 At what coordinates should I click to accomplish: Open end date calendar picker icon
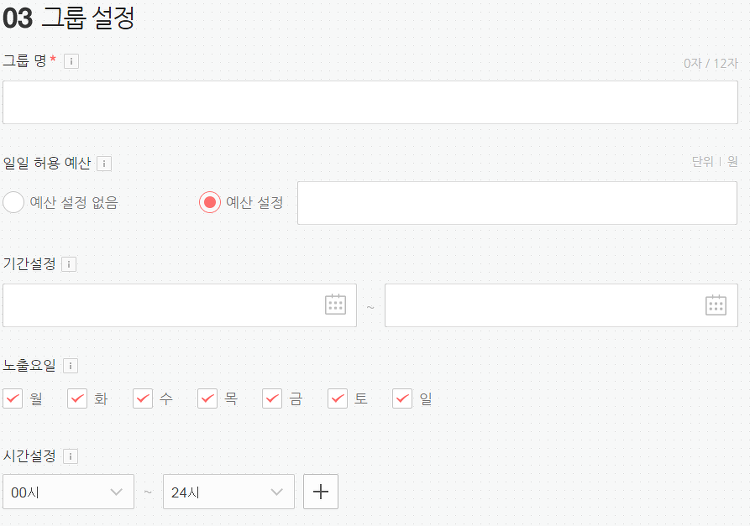pos(716,305)
